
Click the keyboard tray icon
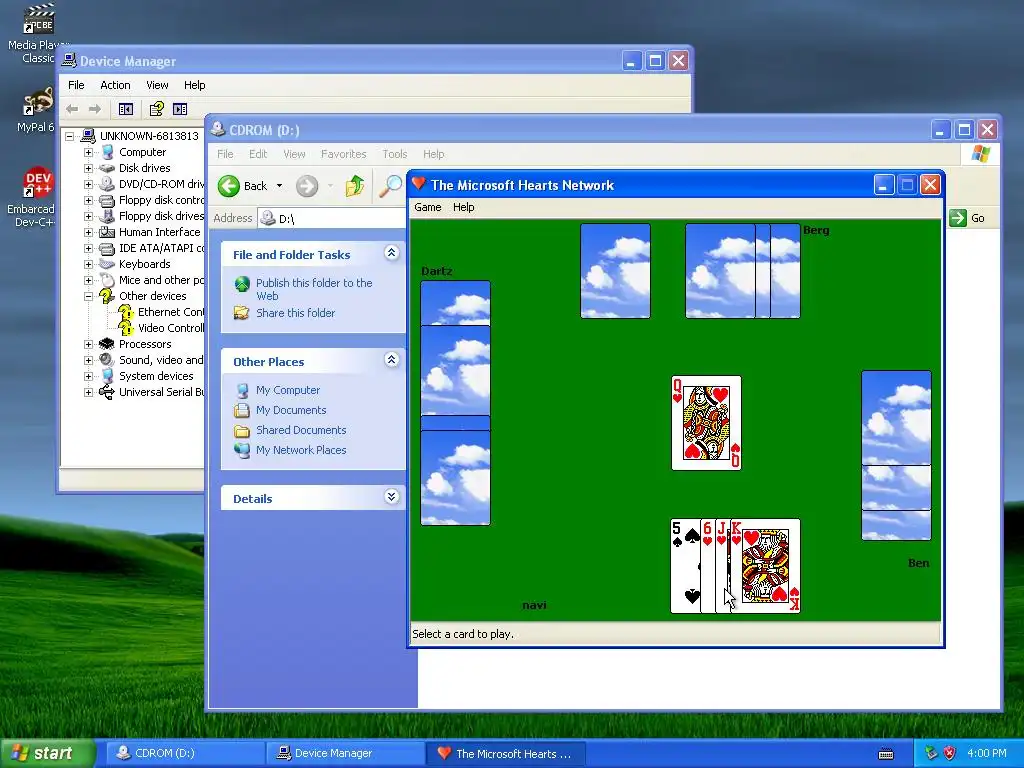(886, 754)
